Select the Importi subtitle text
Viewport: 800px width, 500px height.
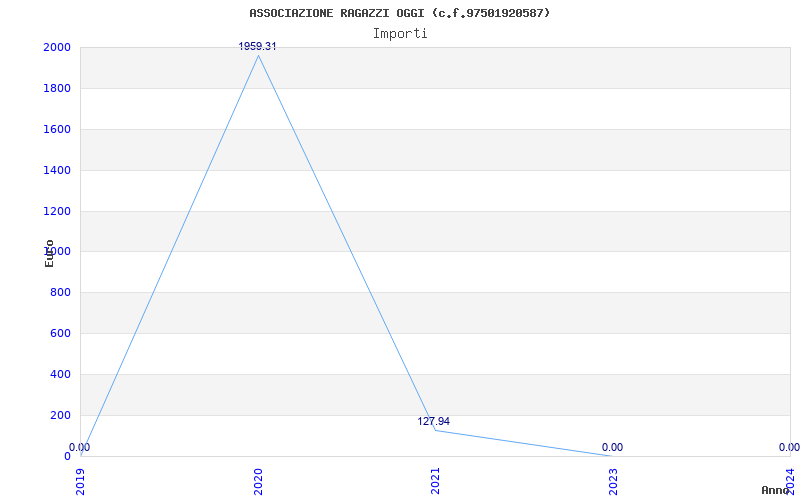tap(400, 34)
